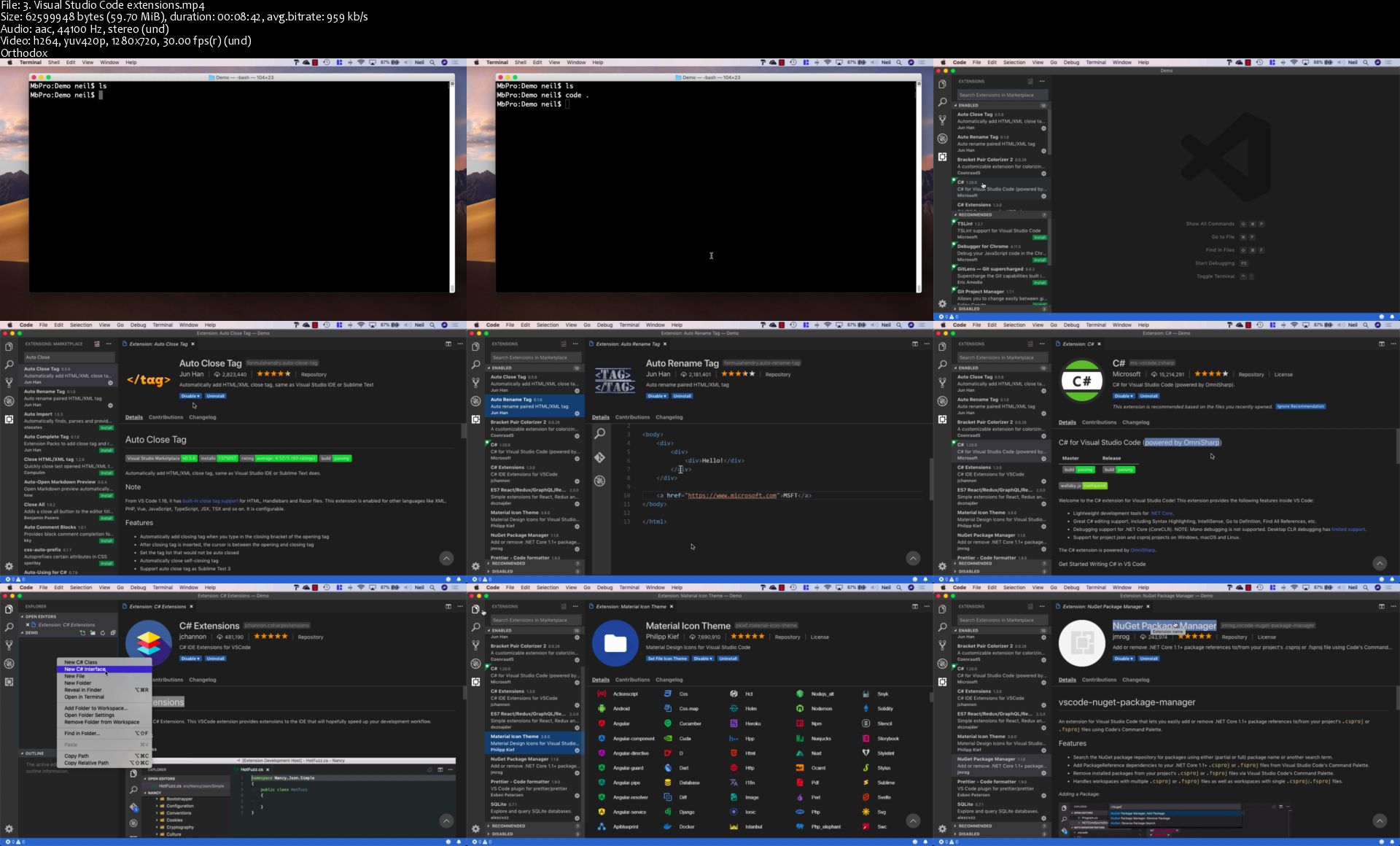Click Uninstall on the Auto Close Tag page

216,396
